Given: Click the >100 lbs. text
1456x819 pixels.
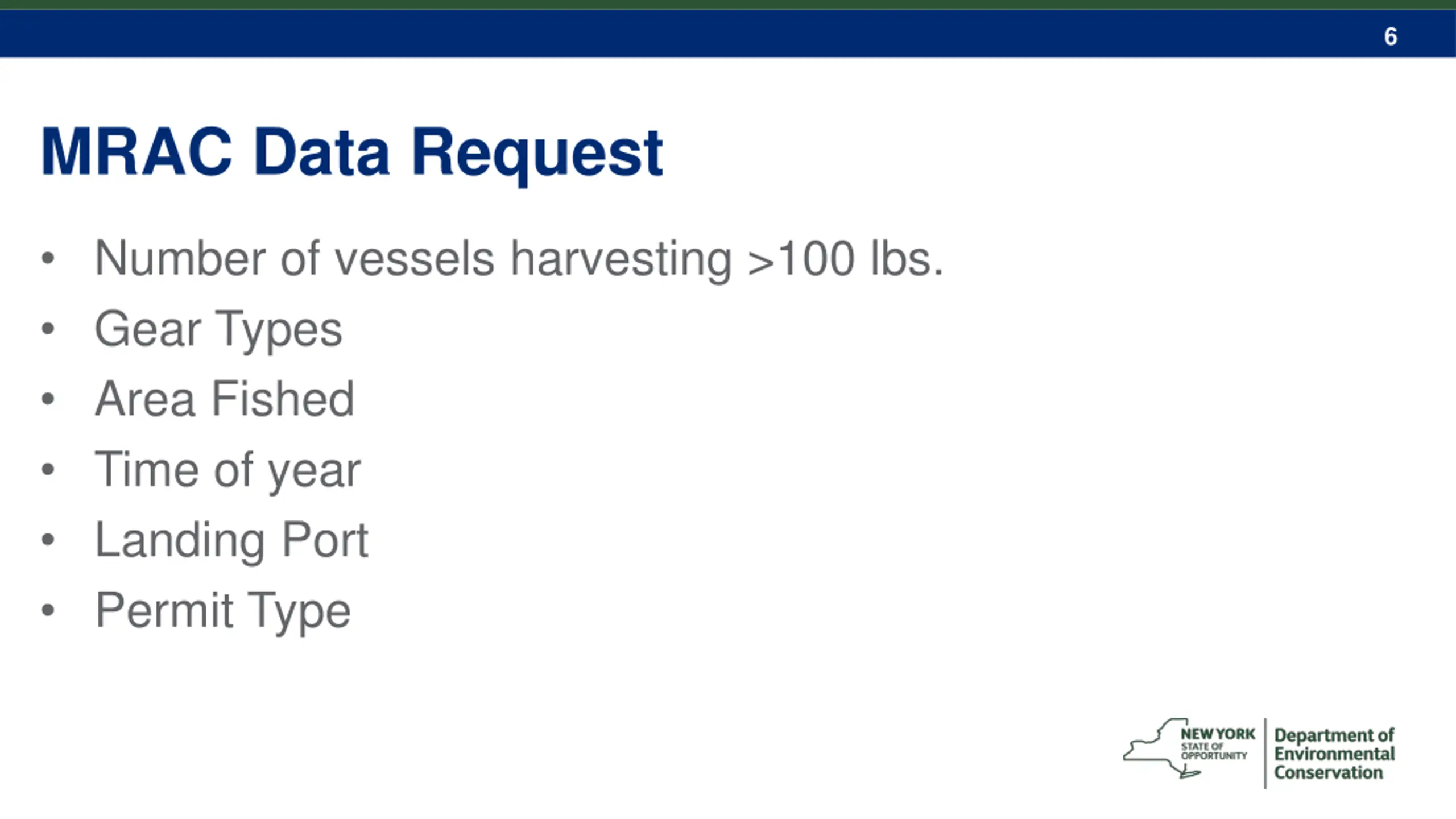Looking at the screenshot, I should tap(846, 259).
